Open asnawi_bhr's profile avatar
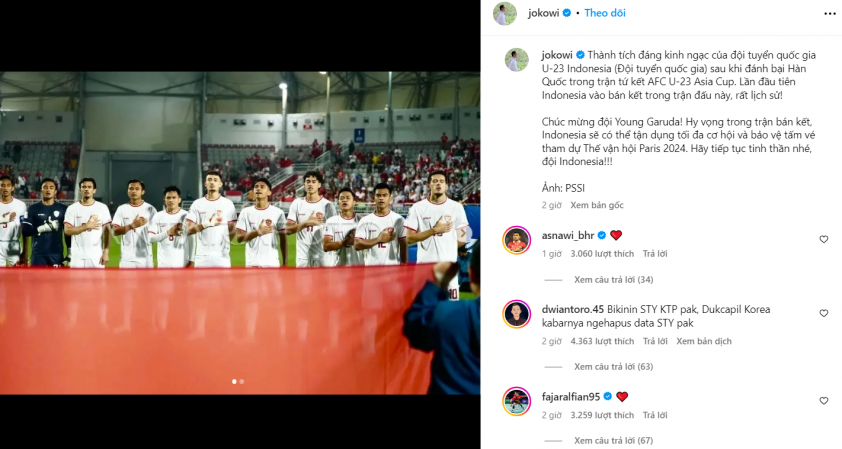 click(x=517, y=240)
